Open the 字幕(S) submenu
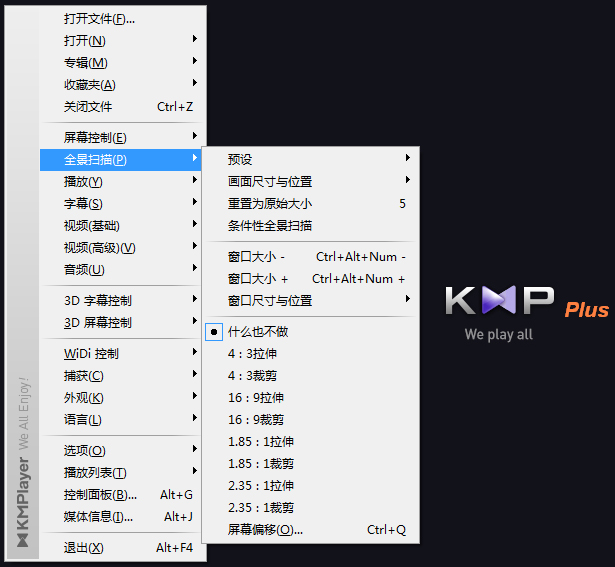This screenshot has height=567, width=615. pos(84,204)
